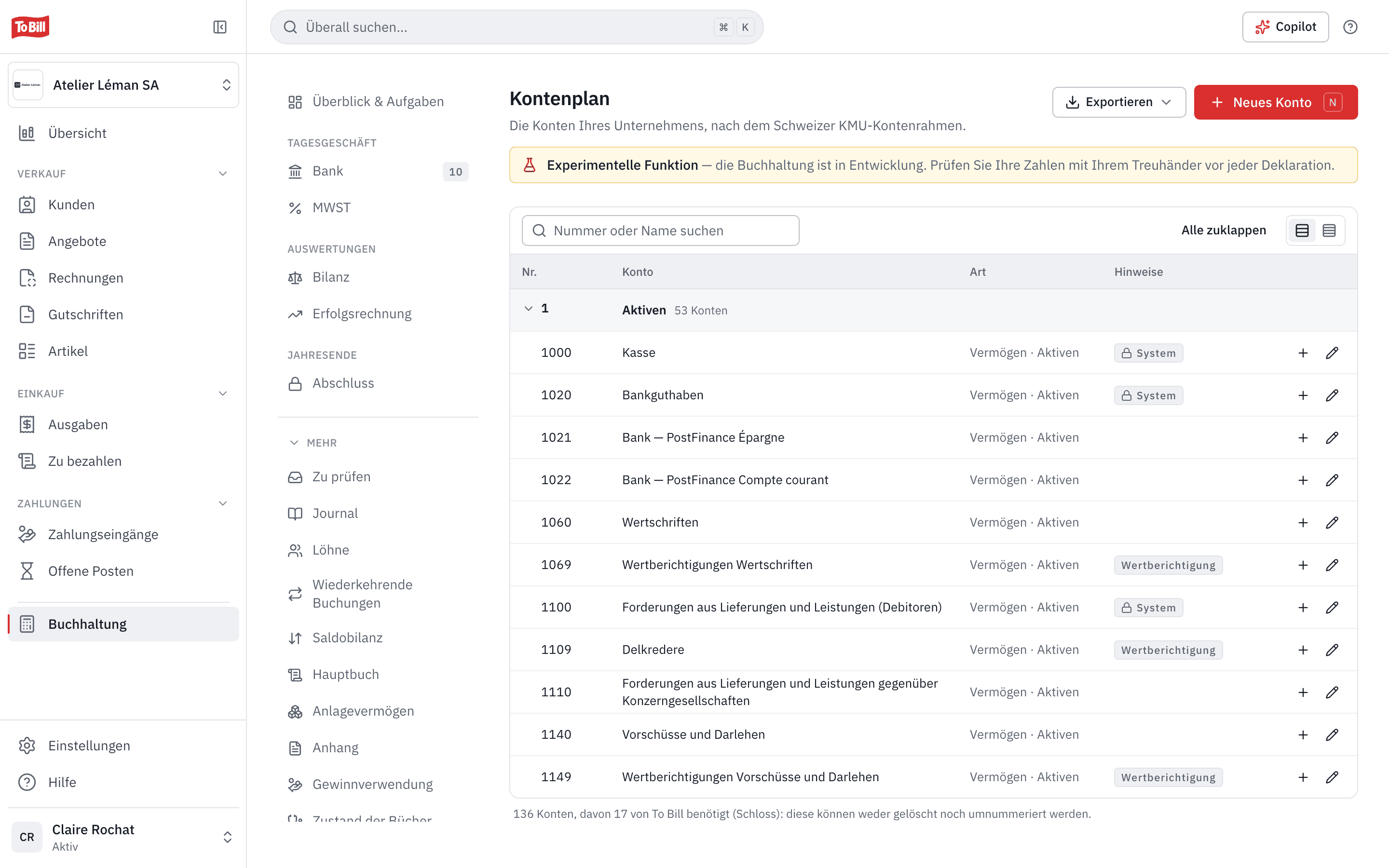The height and width of the screenshot is (868, 1389).
Task: Open the MWST page
Action: pos(378,208)
